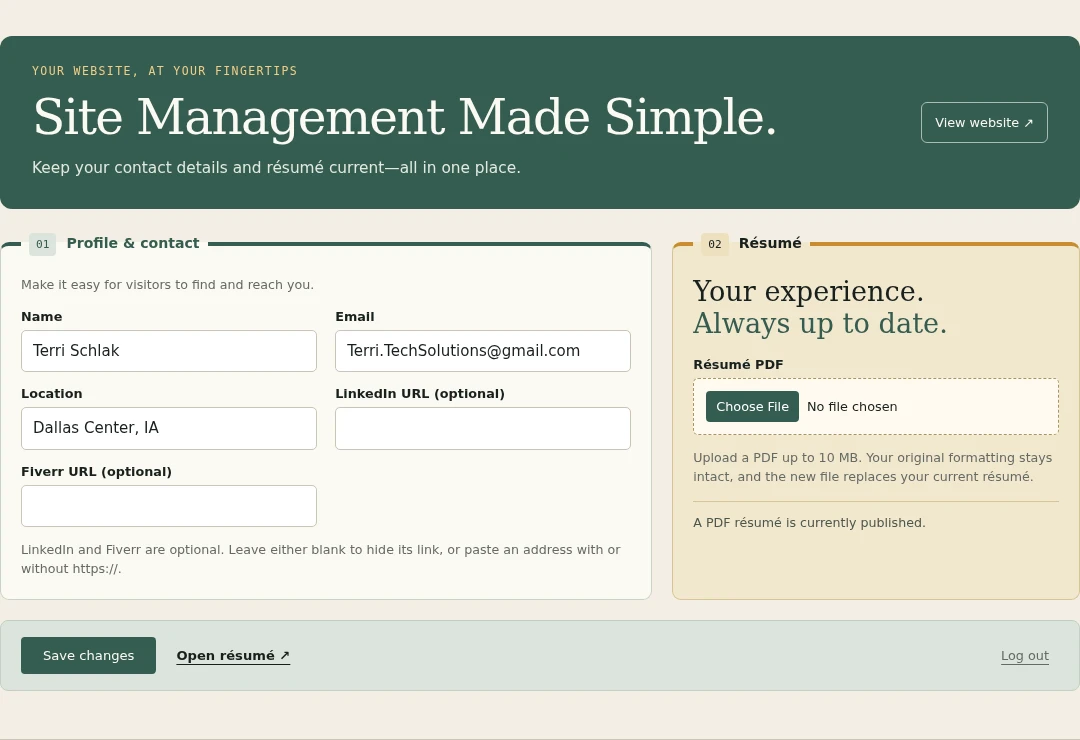Click the "No file chosen" text
The width and height of the screenshot is (1080, 740).
click(852, 407)
